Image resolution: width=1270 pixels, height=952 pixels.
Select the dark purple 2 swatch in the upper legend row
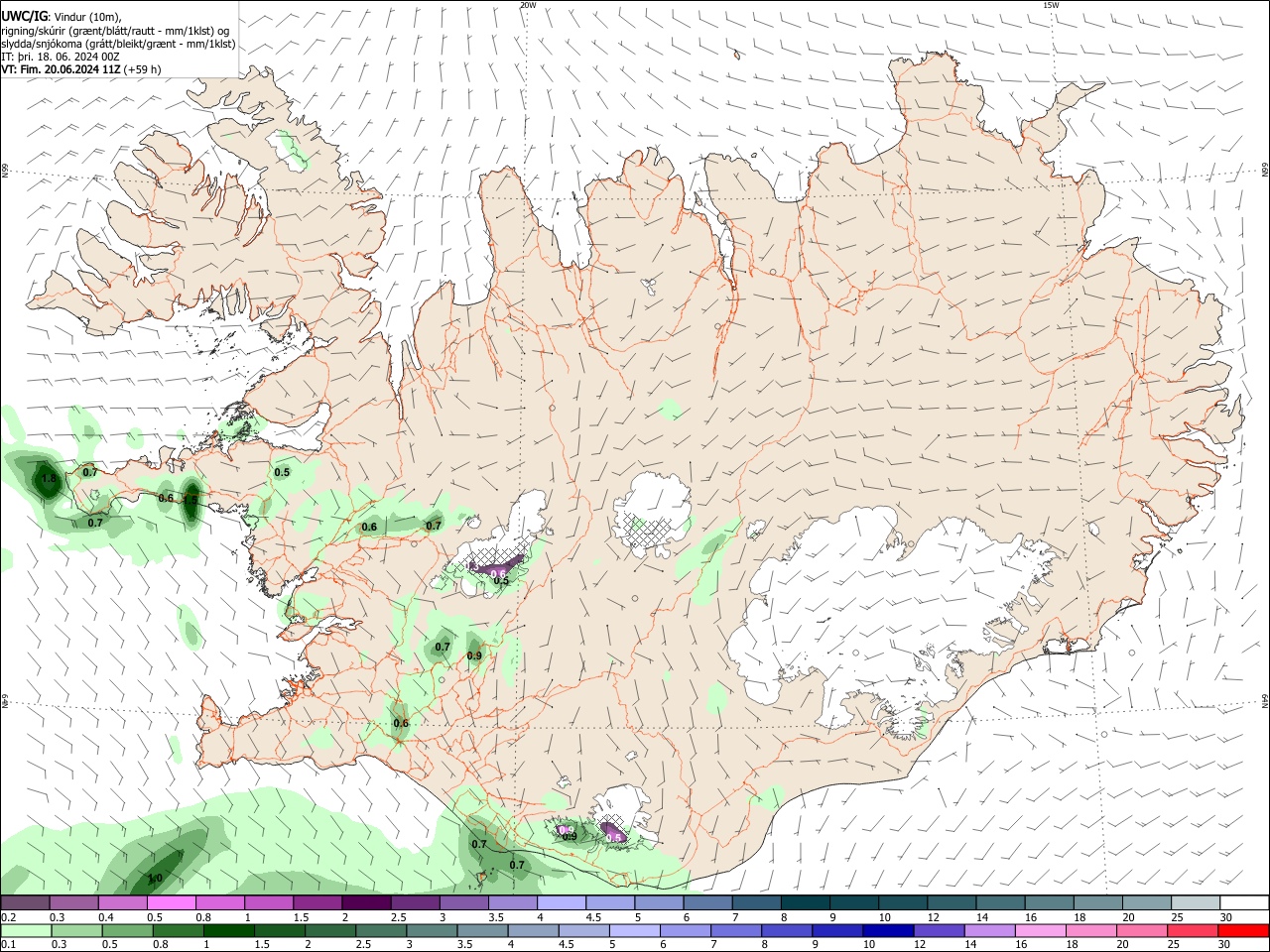(x=366, y=902)
